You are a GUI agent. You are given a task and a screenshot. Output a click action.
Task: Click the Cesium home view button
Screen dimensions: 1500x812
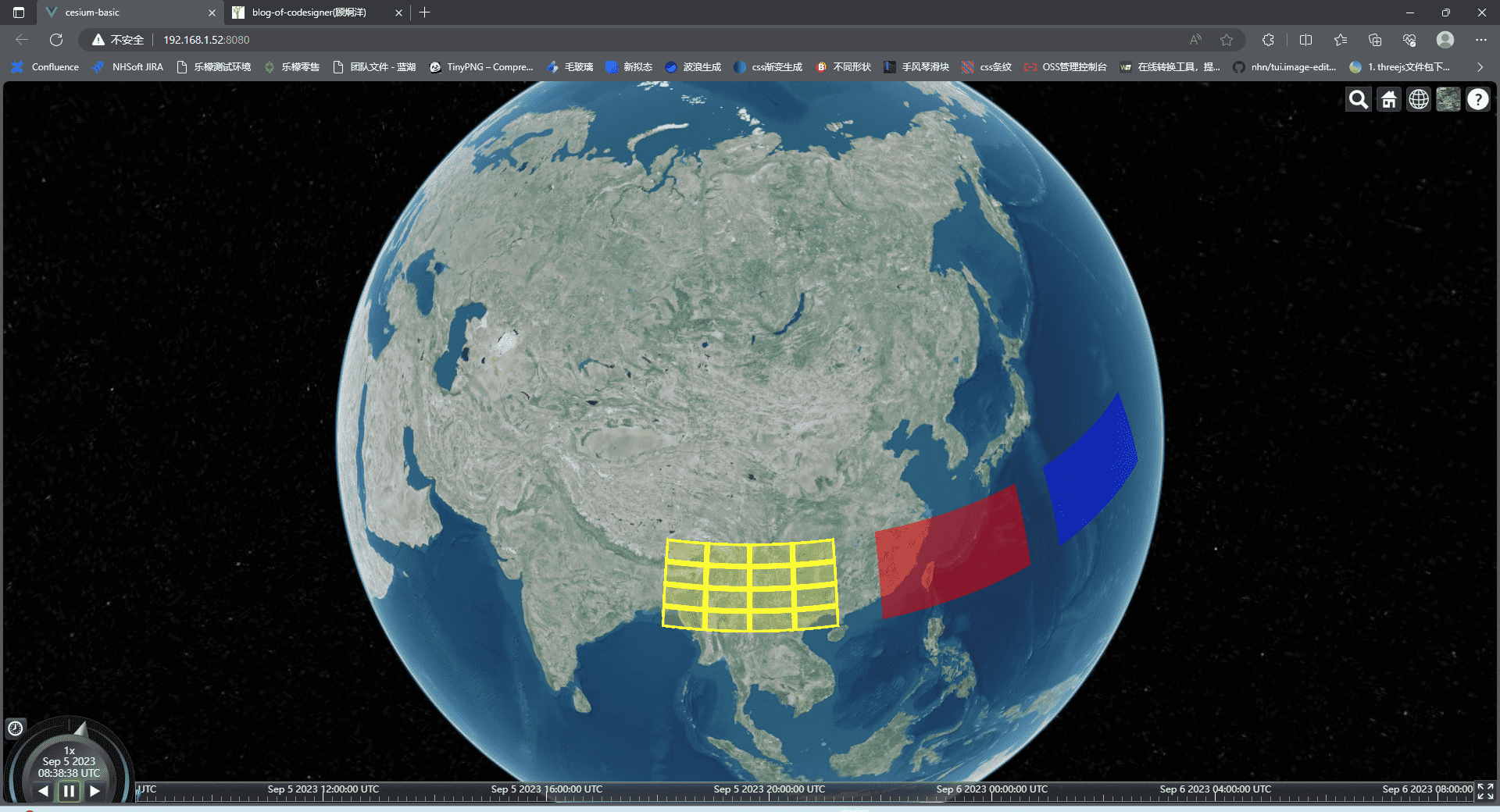(x=1388, y=99)
